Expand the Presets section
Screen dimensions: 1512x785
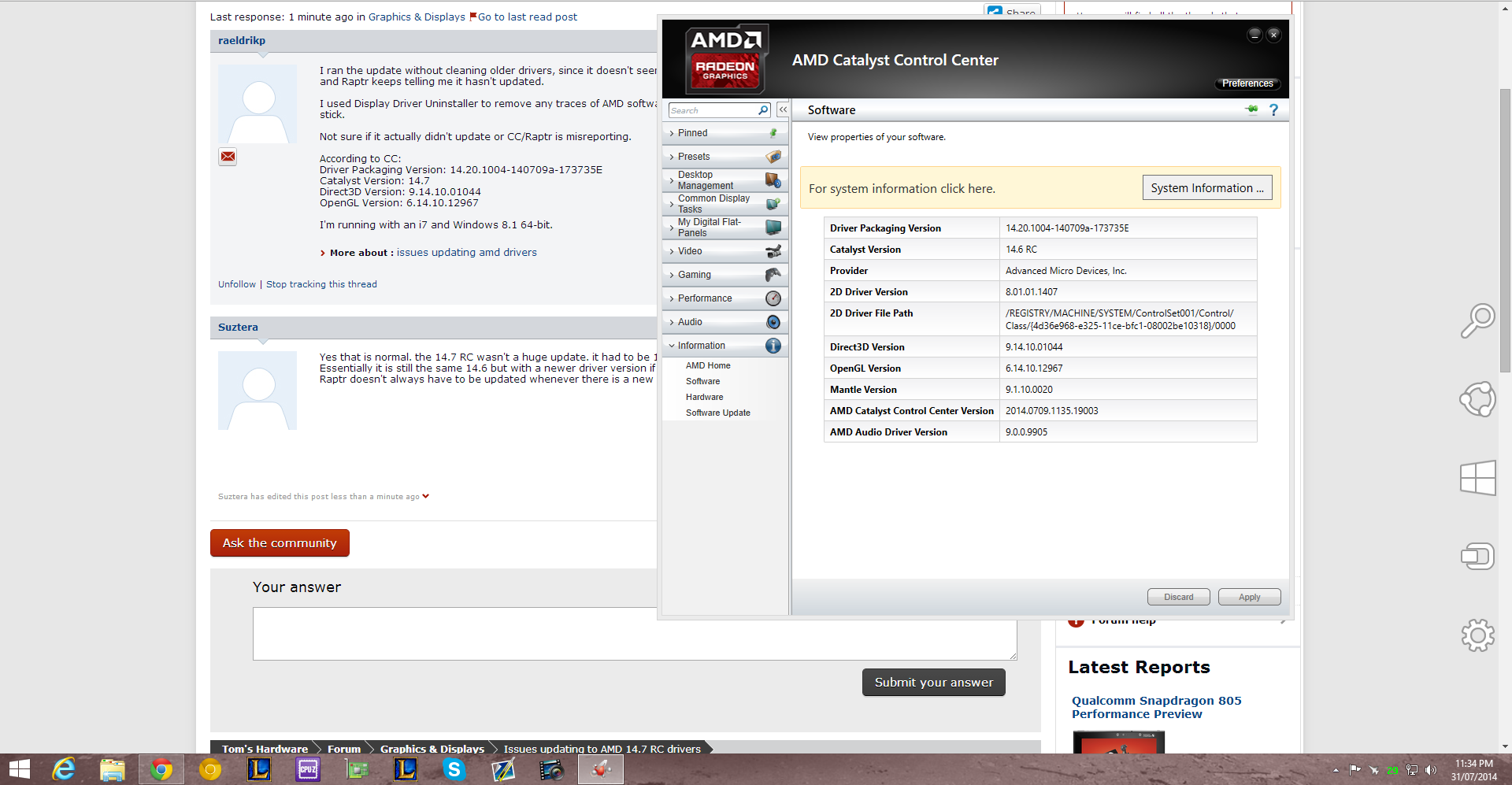pos(725,157)
